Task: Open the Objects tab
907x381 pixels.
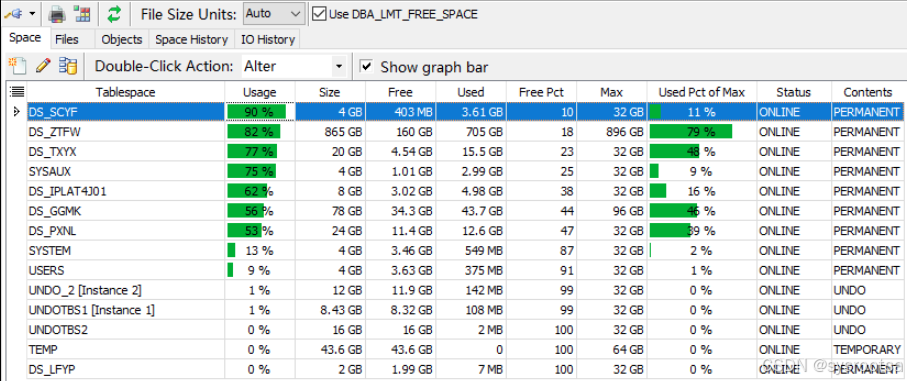Action: (x=121, y=39)
